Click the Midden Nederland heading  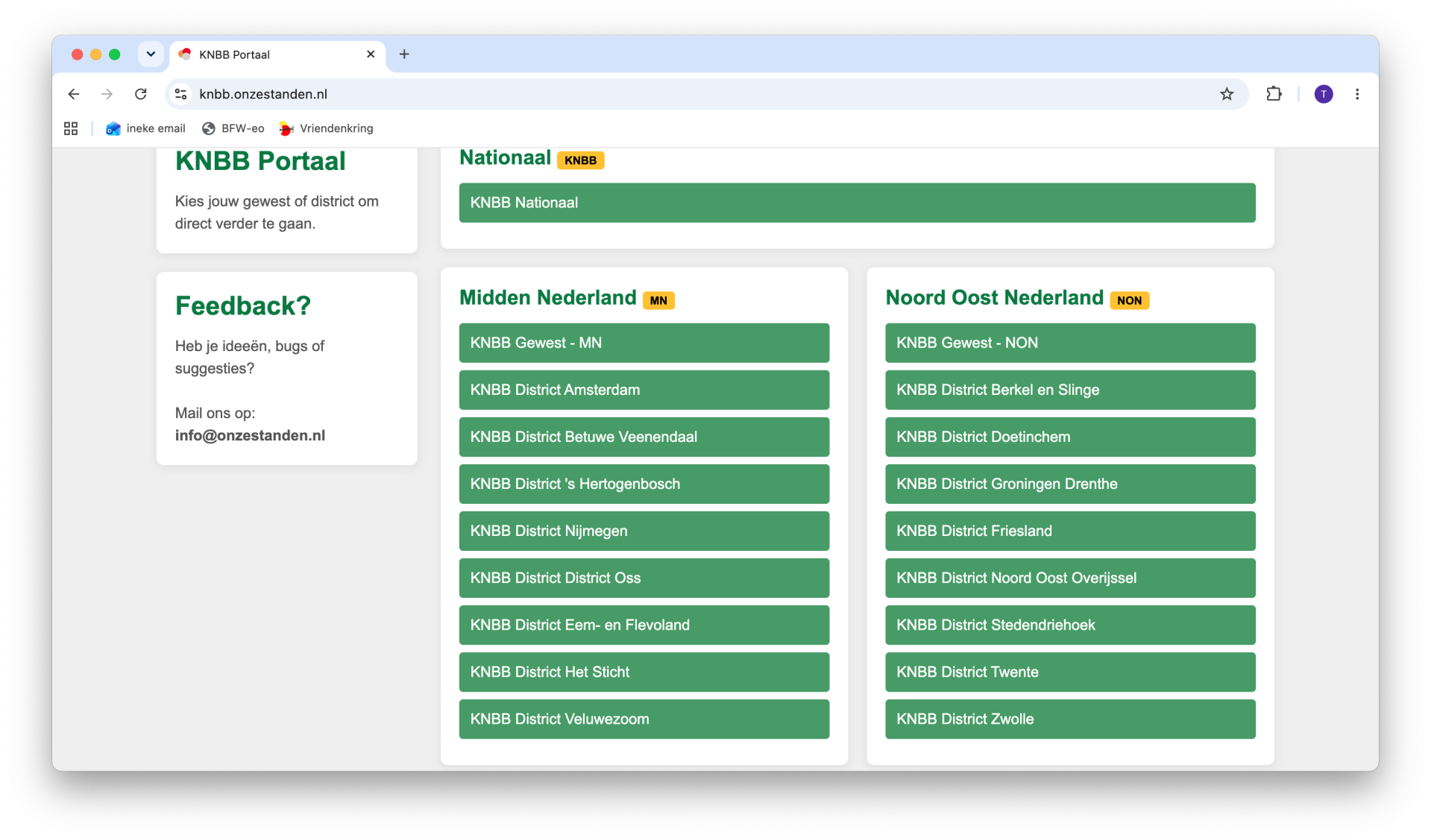(548, 297)
